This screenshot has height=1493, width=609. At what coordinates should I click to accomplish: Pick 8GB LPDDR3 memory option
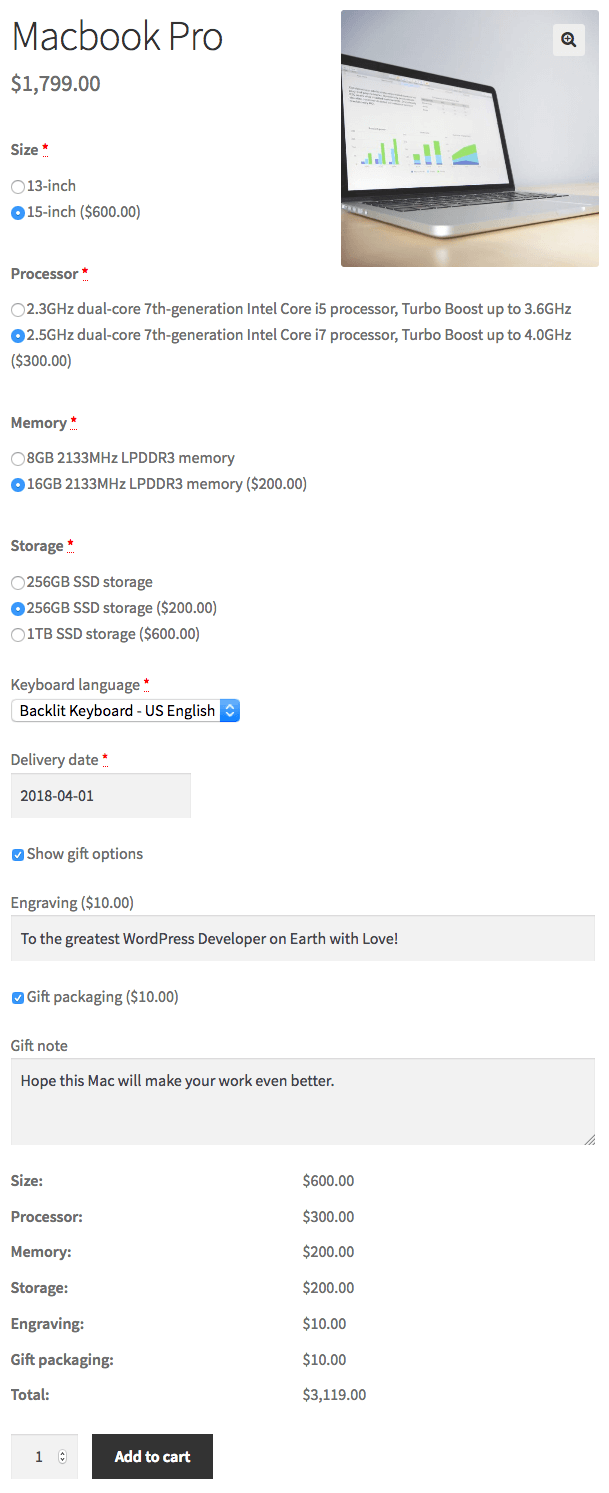tap(18, 459)
